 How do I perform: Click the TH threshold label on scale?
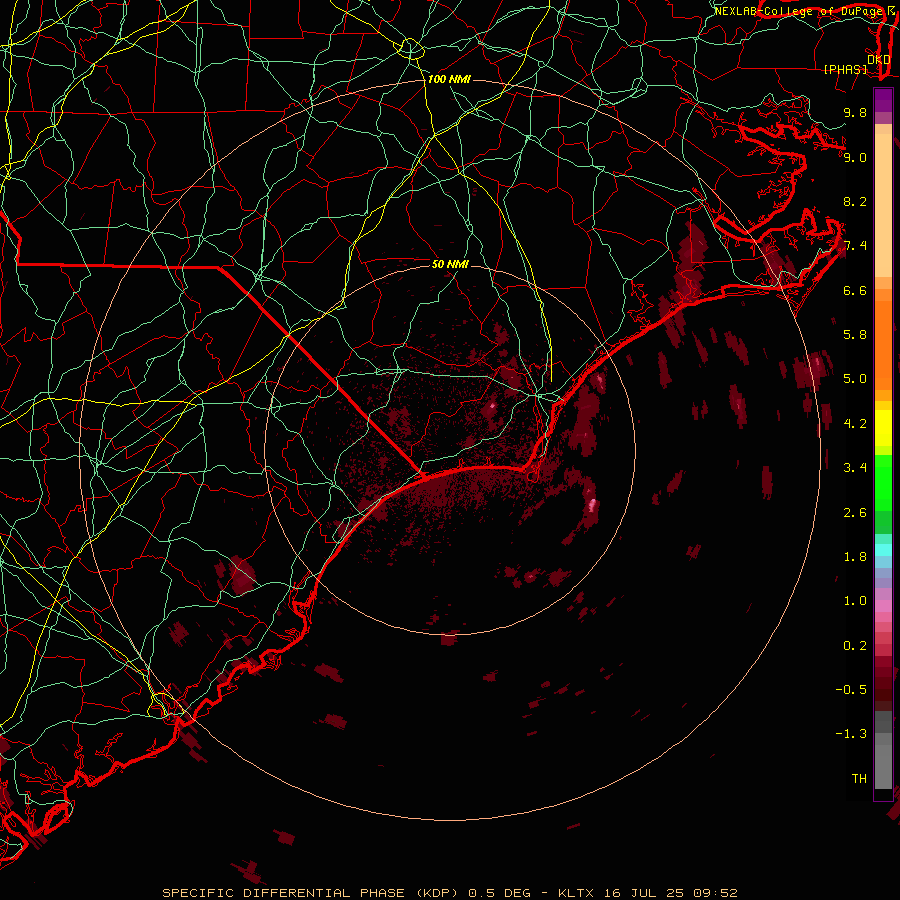coord(859,779)
